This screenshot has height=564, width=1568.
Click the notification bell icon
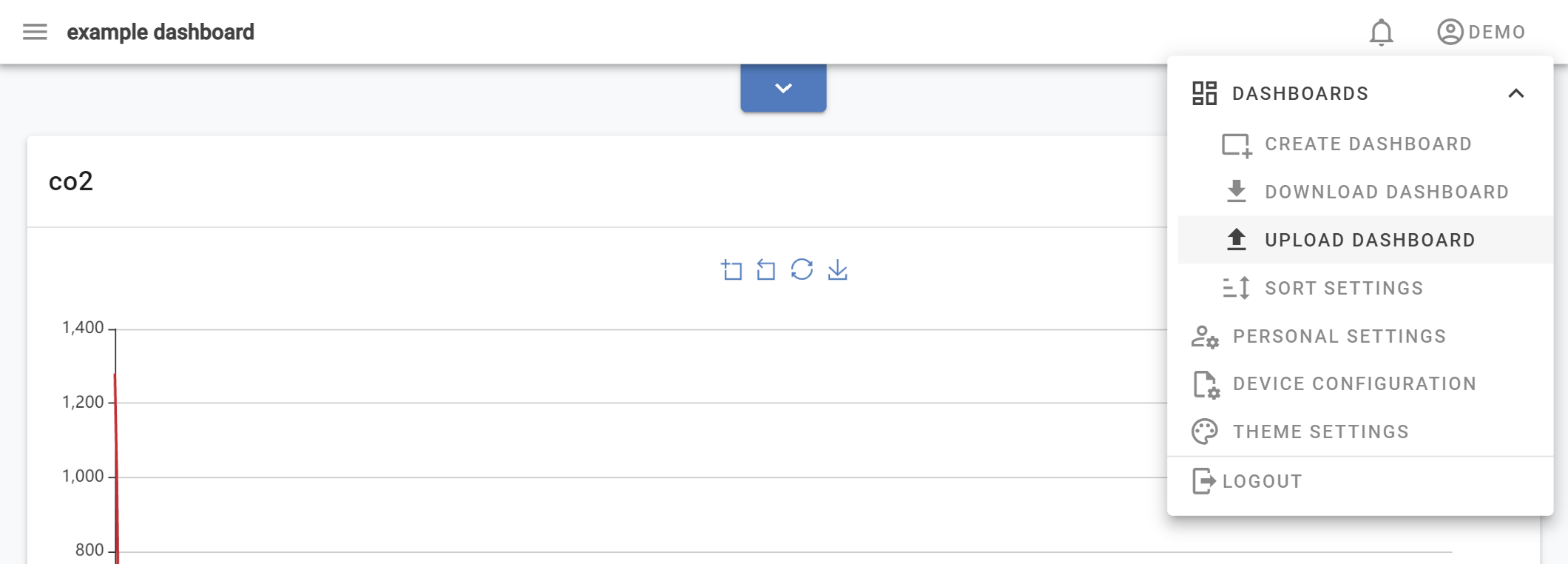pos(1380,32)
